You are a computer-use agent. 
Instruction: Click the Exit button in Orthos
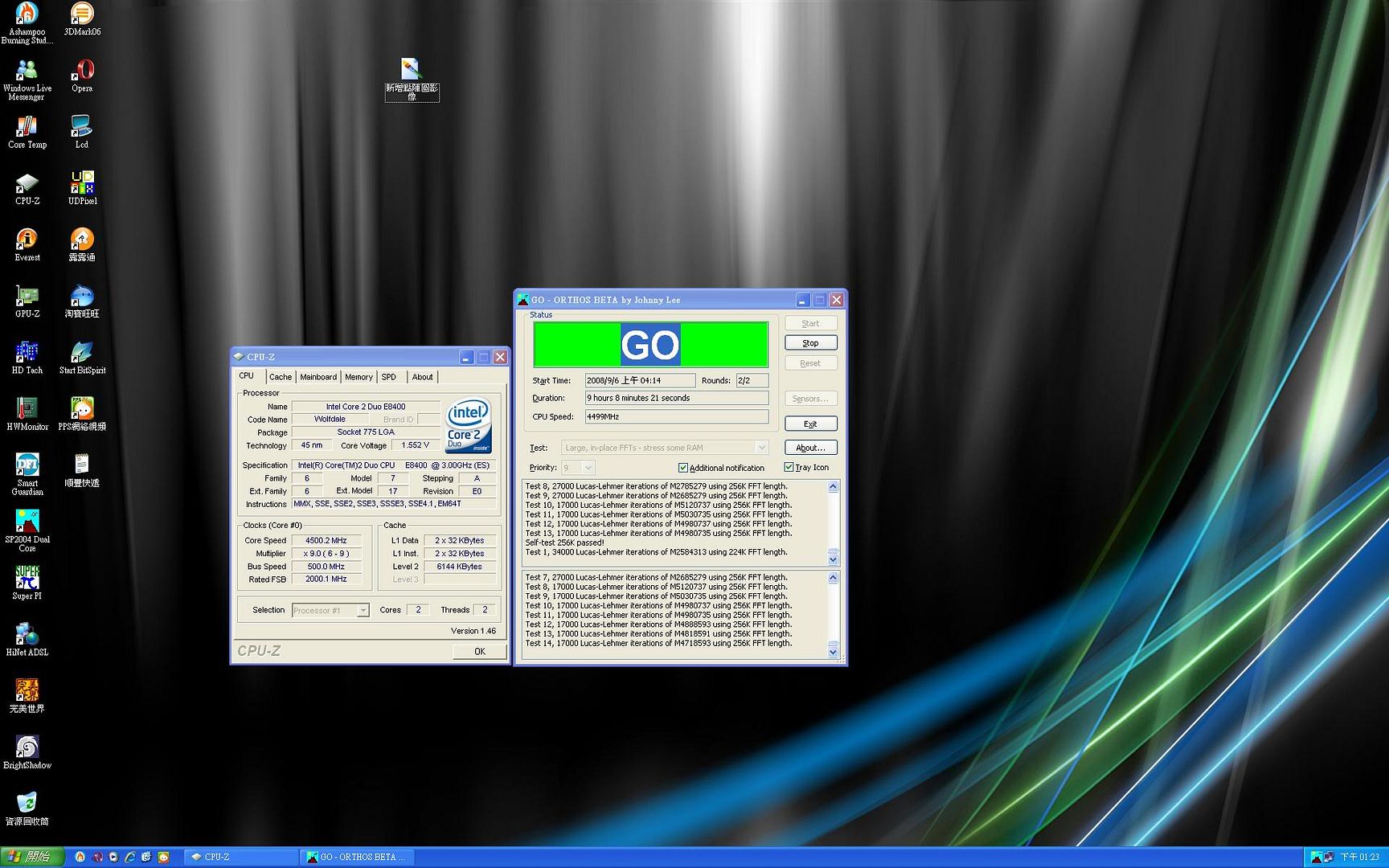(810, 424)
